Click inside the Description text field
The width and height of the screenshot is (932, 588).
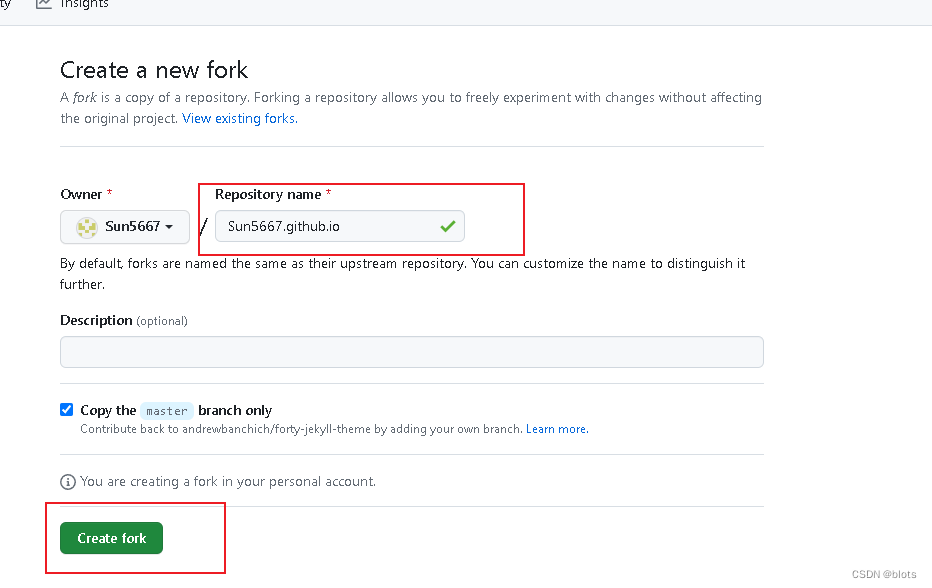click(410, 351)
